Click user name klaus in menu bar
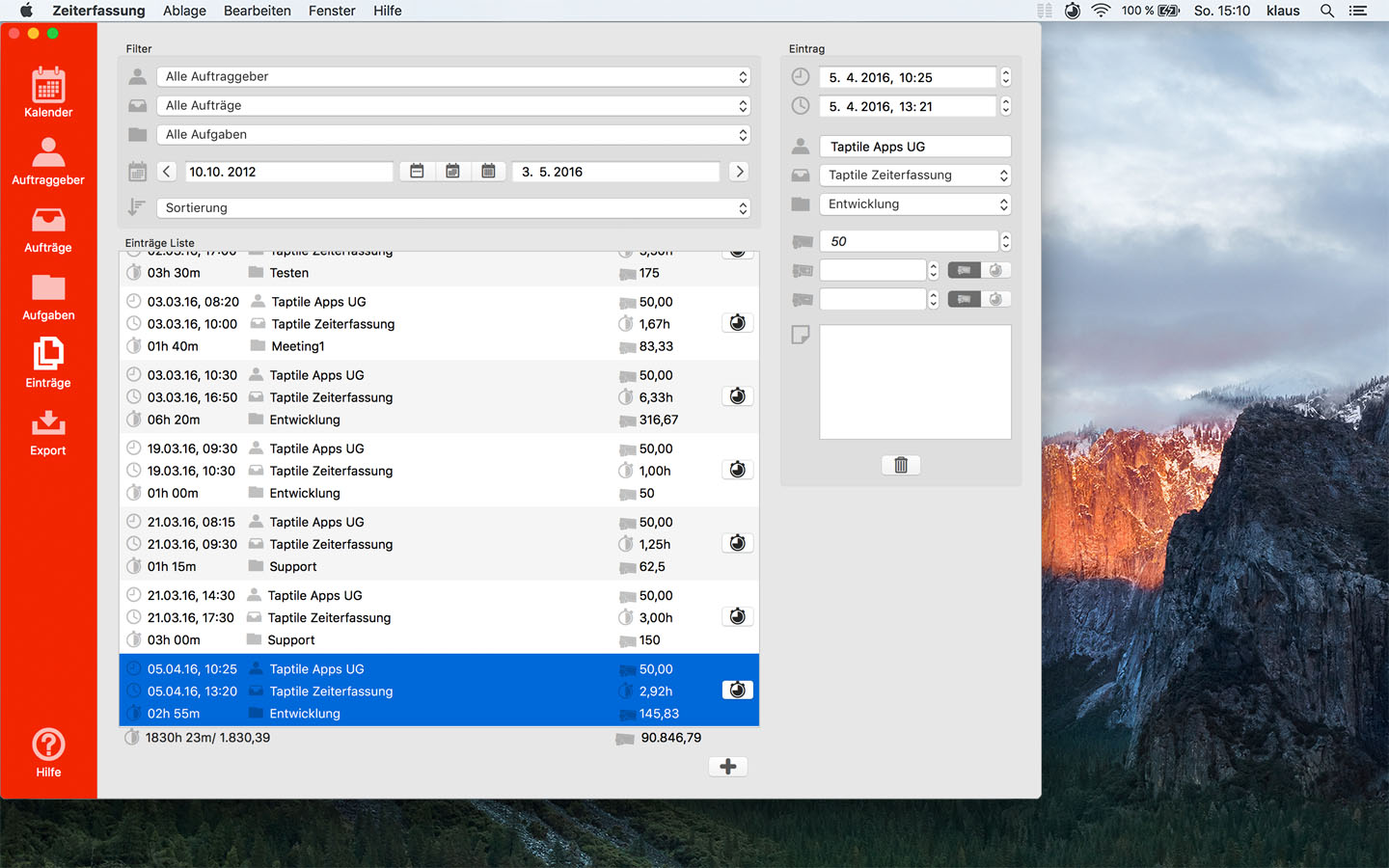The image size is (1389, 868). click(x=1283, y=11)
